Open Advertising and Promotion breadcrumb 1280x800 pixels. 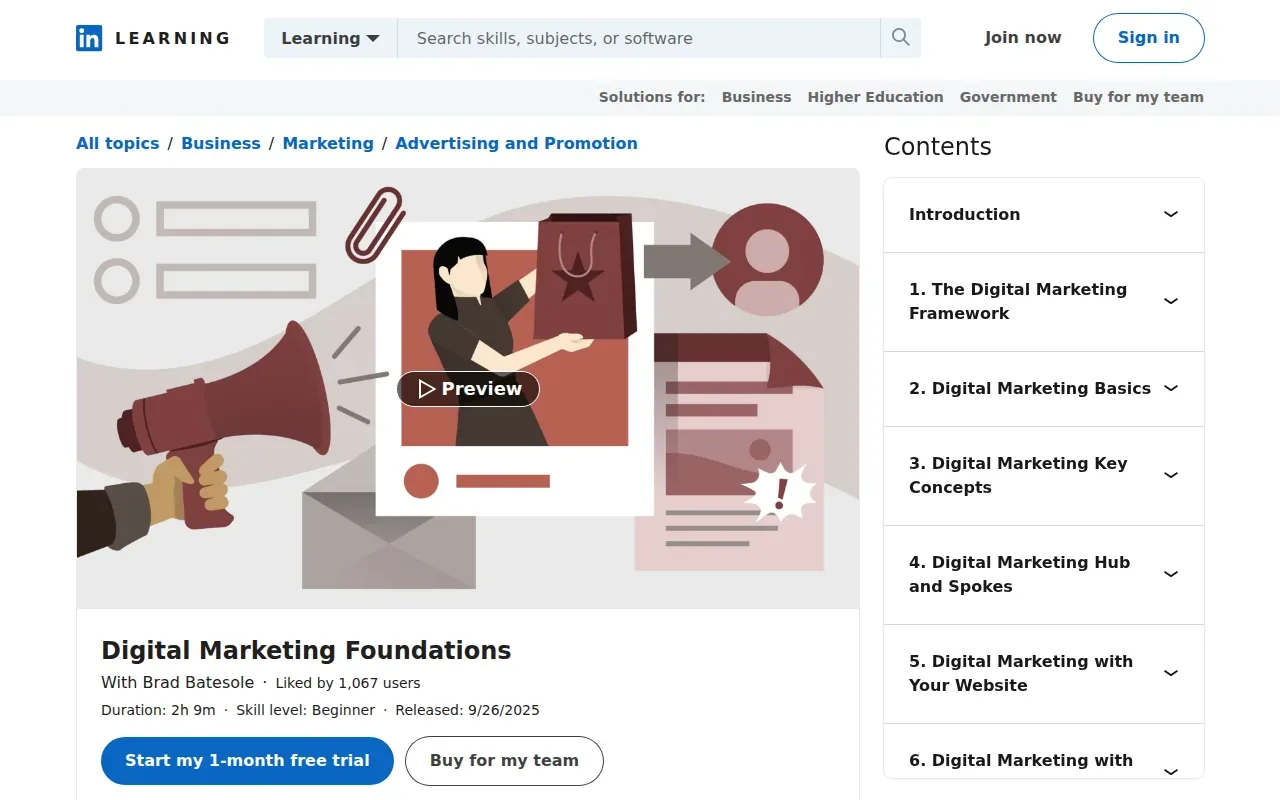pos(516,143)
